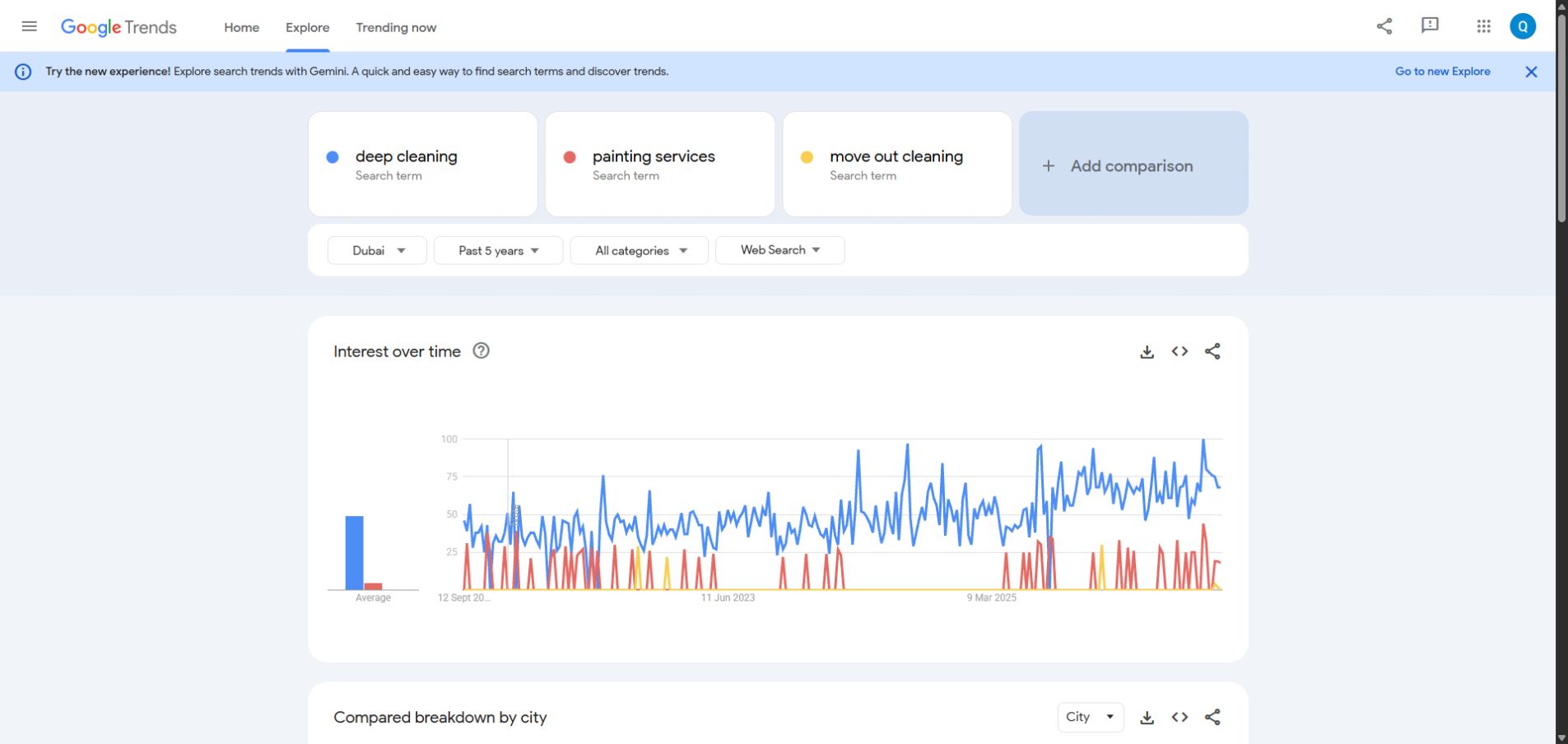
Task: Open the Web Search type dropdown
Action: click(779, 250)
